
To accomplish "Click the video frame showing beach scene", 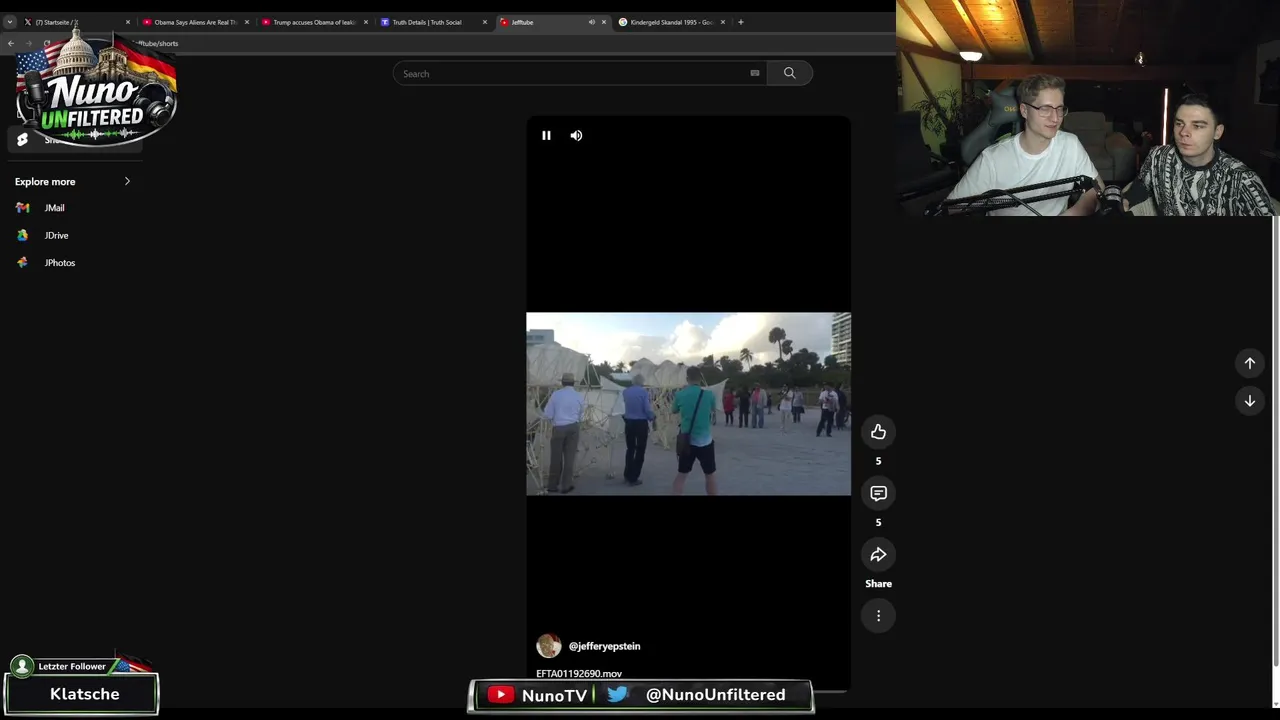I will pos(688,404).
